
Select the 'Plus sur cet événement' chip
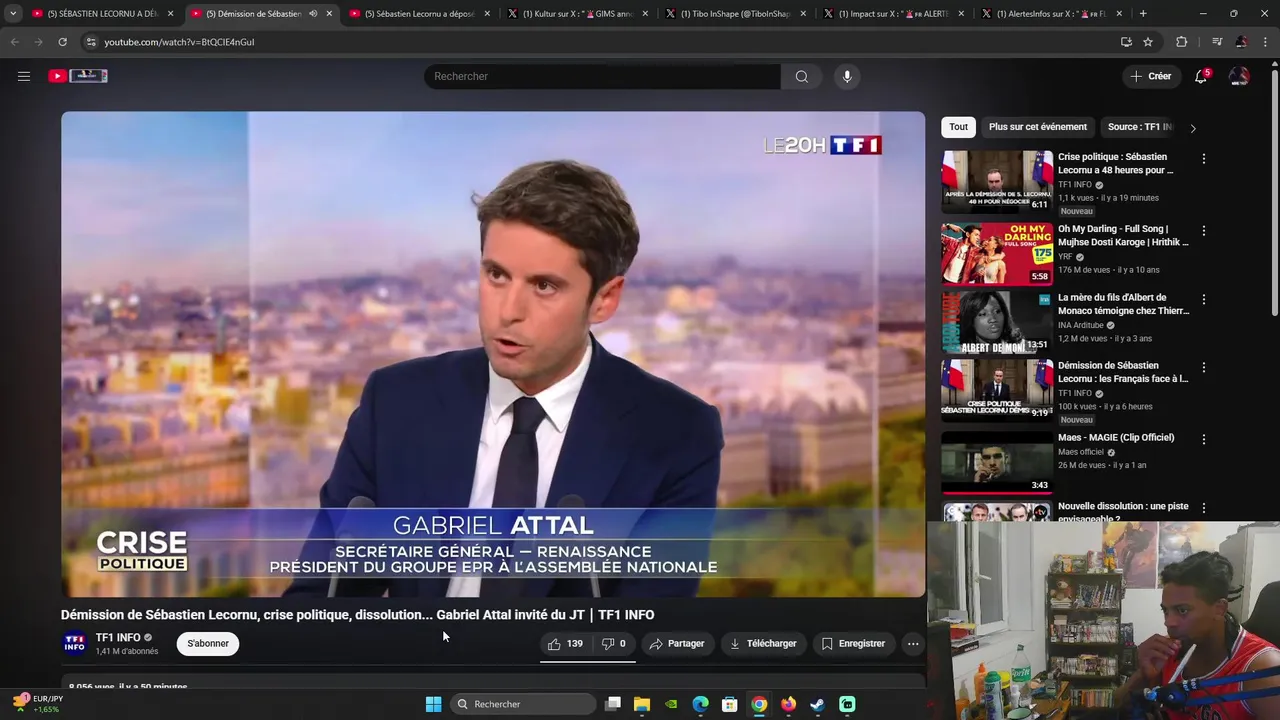(x=1037, y=127)
